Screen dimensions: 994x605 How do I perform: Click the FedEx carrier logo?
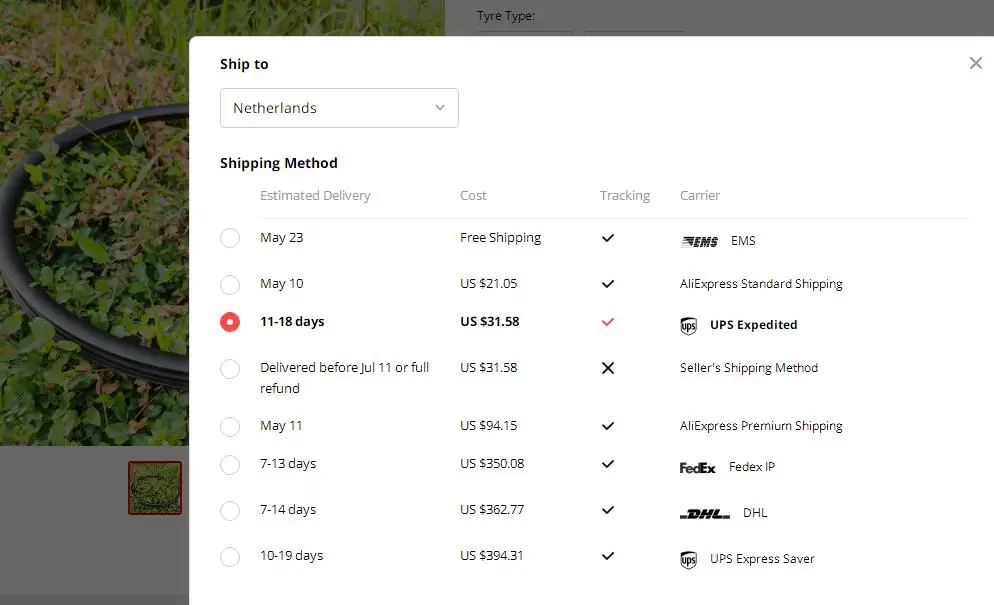697,467
